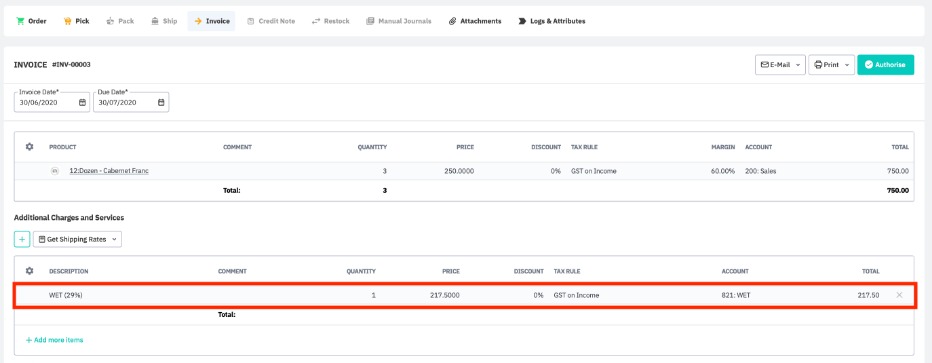Expand the E-Mail dropdown

tap(780, 65)
